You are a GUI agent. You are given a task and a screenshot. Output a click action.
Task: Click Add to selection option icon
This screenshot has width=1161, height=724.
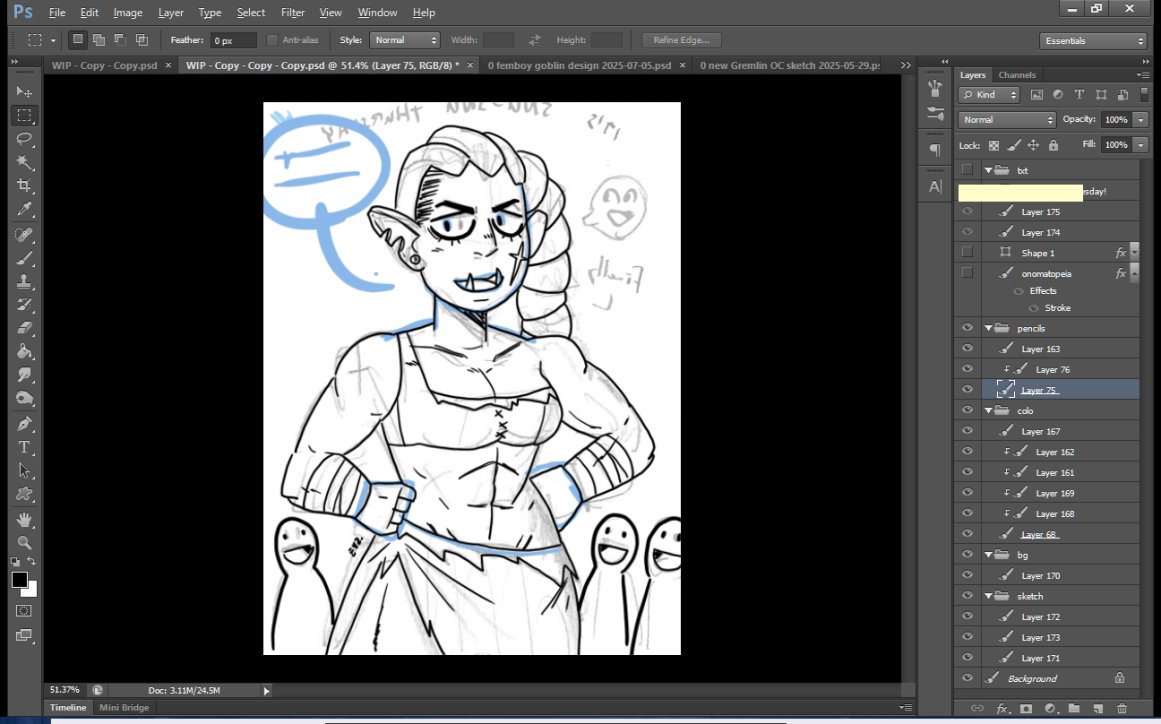click(x=98, y=40)
